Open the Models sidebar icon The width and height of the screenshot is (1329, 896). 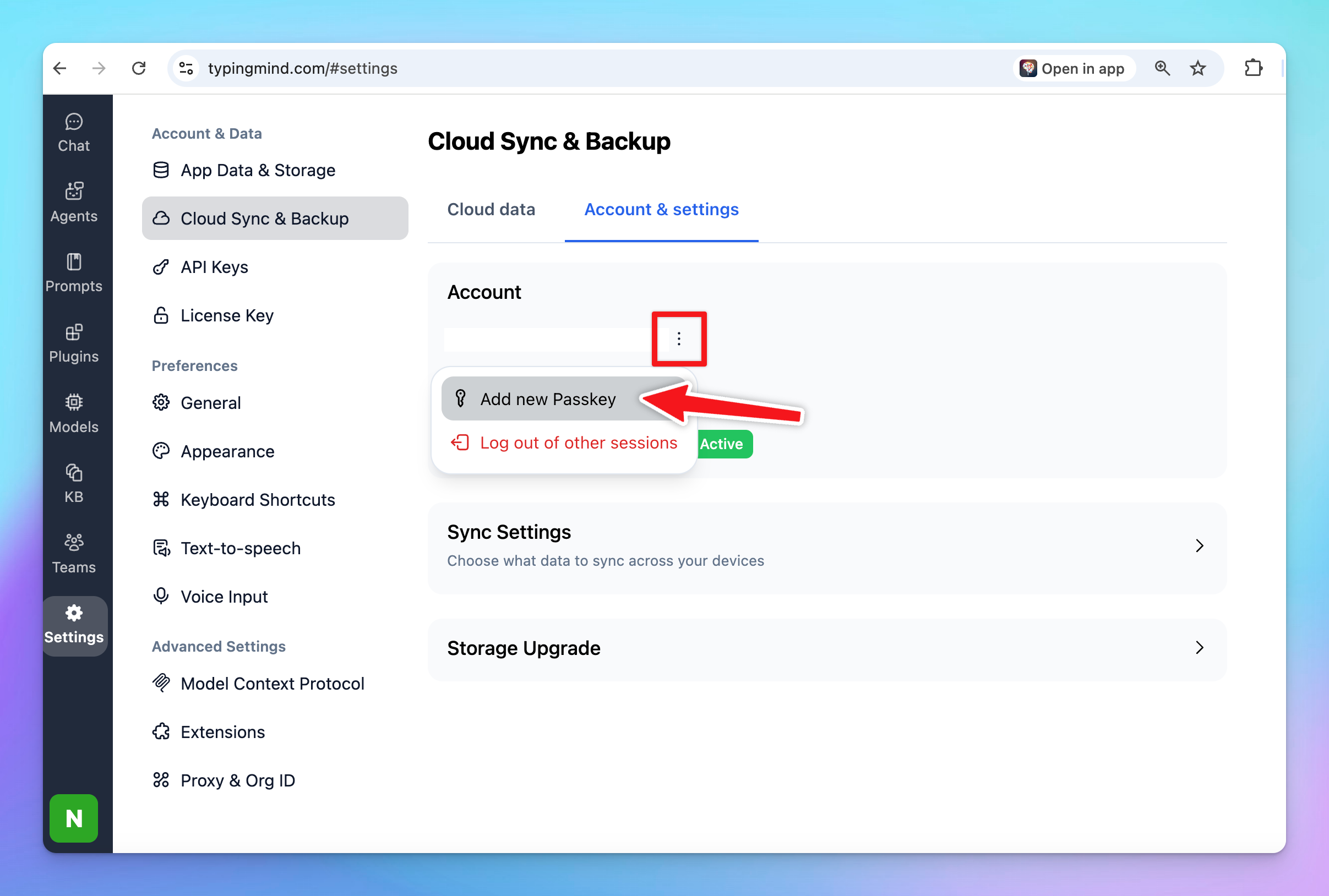[x=74, y=414]
